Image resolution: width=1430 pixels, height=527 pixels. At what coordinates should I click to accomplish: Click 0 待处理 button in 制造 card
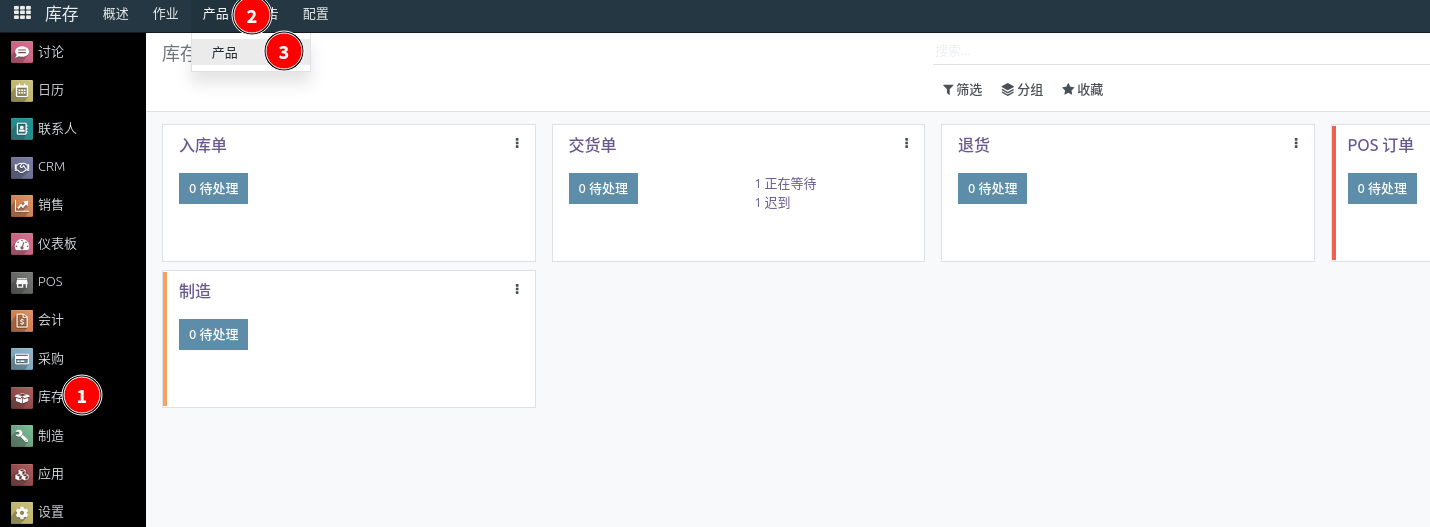[213, 334]
